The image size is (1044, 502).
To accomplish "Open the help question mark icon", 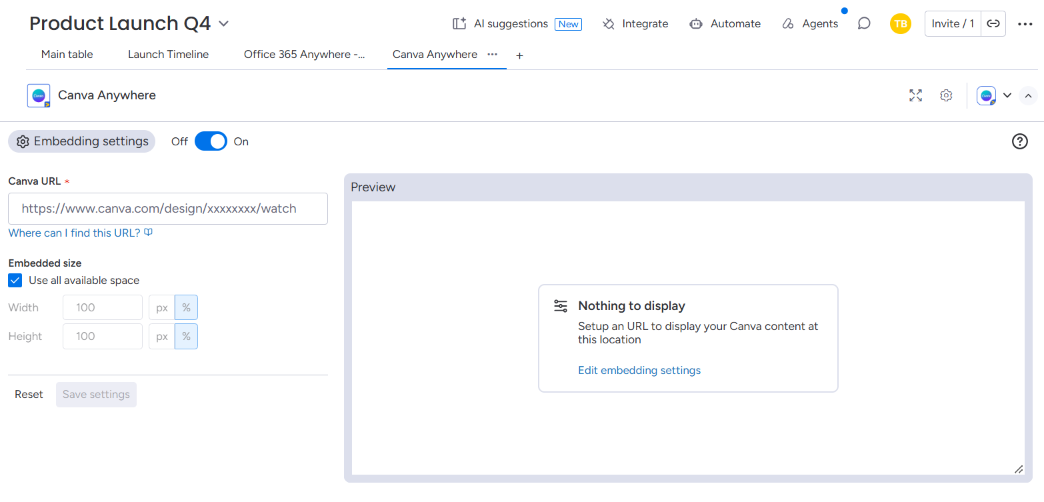I will tap(1019, 141).
